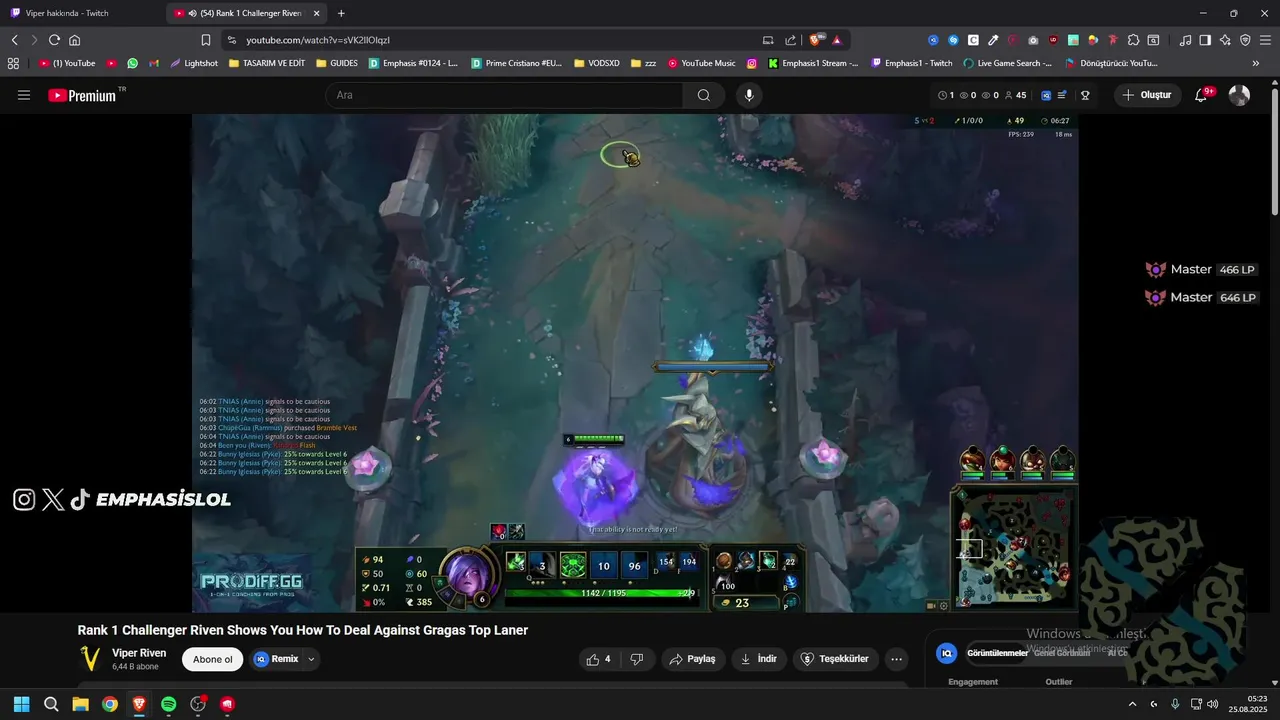Expand the Remix dropdown arrow
The image size is (1280, 720).
311,659
